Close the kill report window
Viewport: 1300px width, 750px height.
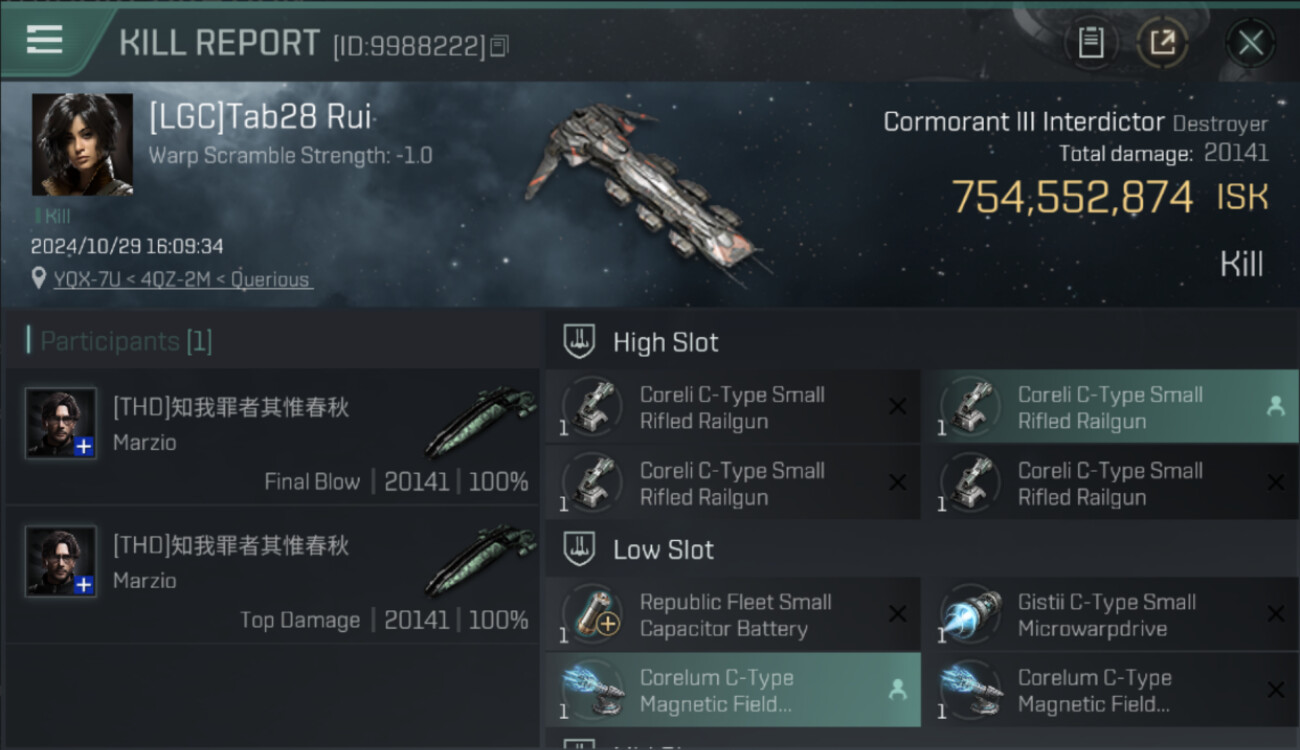pyautogui.click(x=1250, y=43)
